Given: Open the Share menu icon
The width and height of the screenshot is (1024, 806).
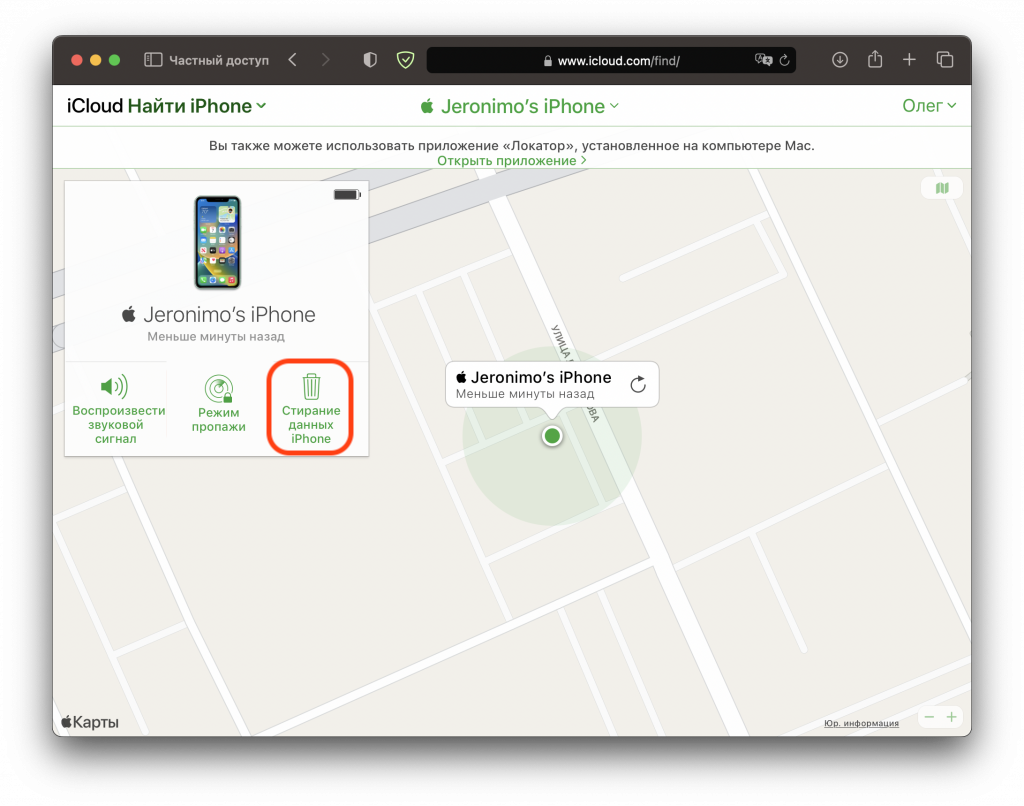Looking at the screenshot, I should [875, 59].
